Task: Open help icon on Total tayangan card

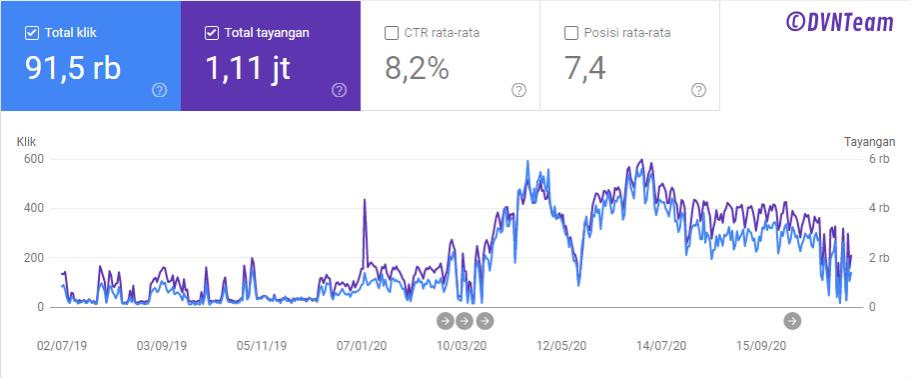Action: [x=339, y=90]
